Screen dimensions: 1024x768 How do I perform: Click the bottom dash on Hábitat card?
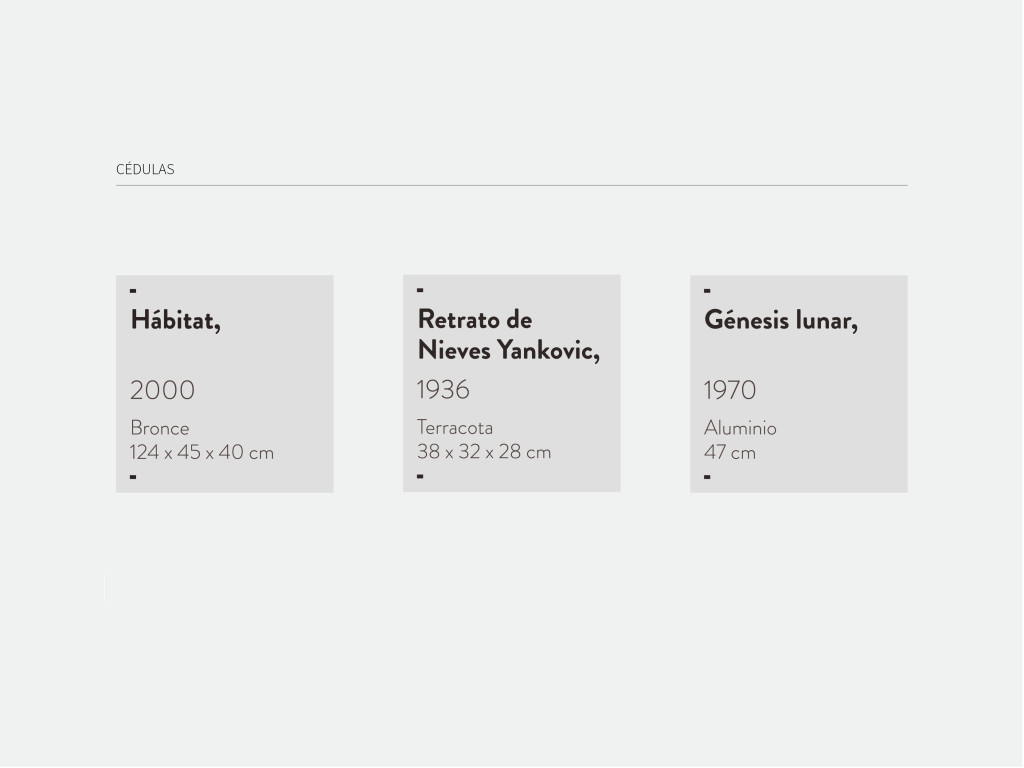[133, 477]
